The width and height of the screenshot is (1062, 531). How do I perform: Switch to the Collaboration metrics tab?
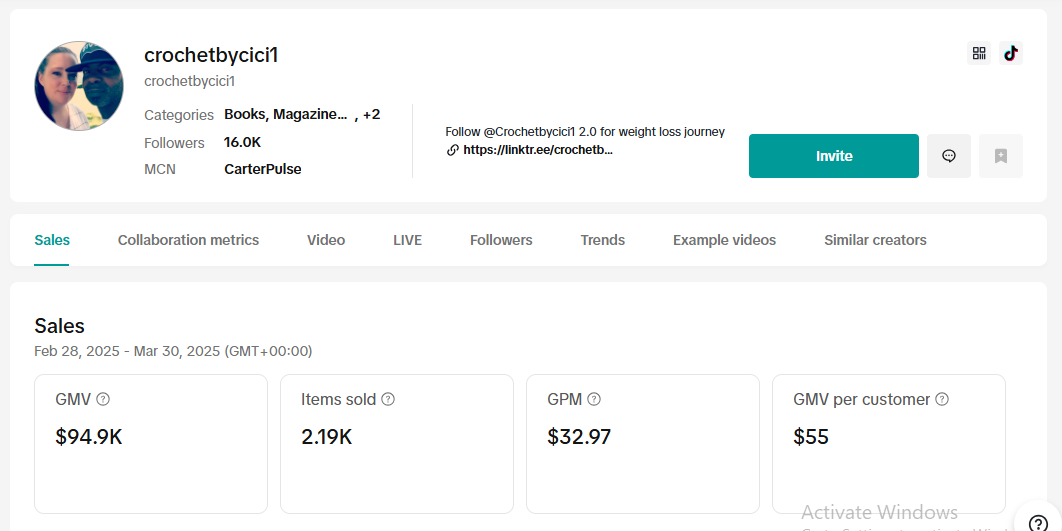coord(188,240)
